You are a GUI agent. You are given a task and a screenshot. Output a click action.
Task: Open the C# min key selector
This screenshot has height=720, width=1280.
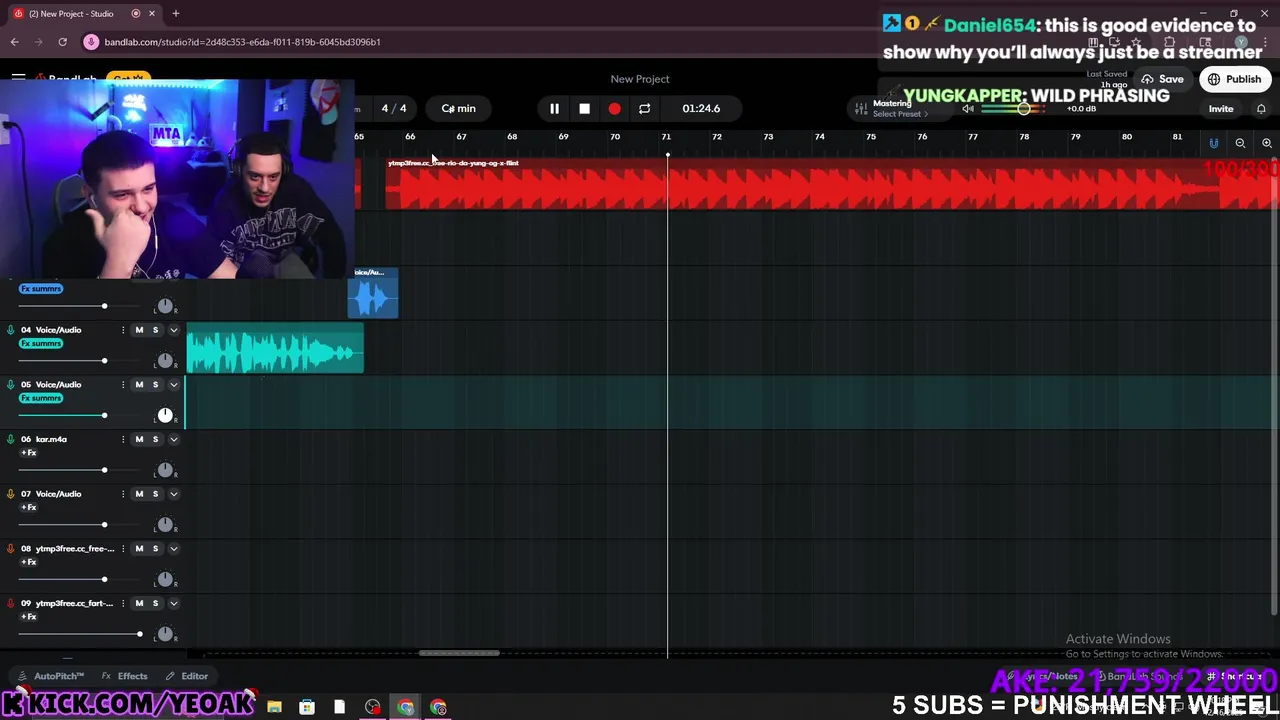pos(458,108)
